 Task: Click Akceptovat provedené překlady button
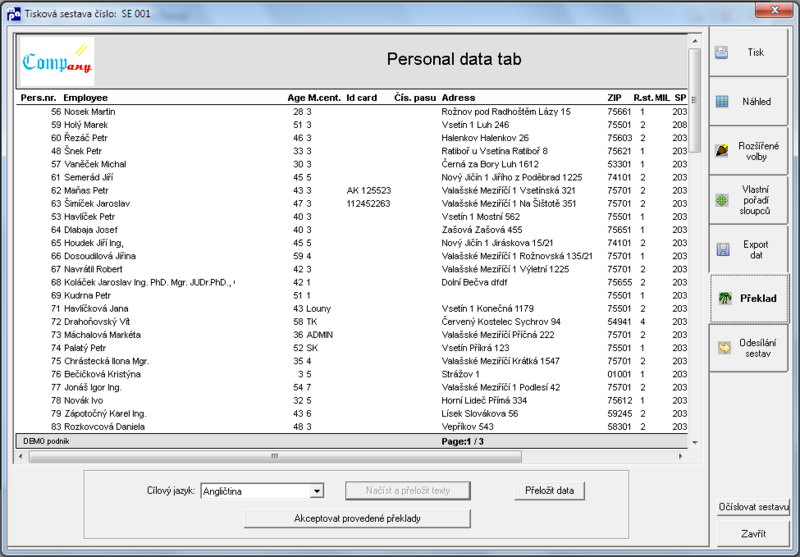[x=357, y=519]
